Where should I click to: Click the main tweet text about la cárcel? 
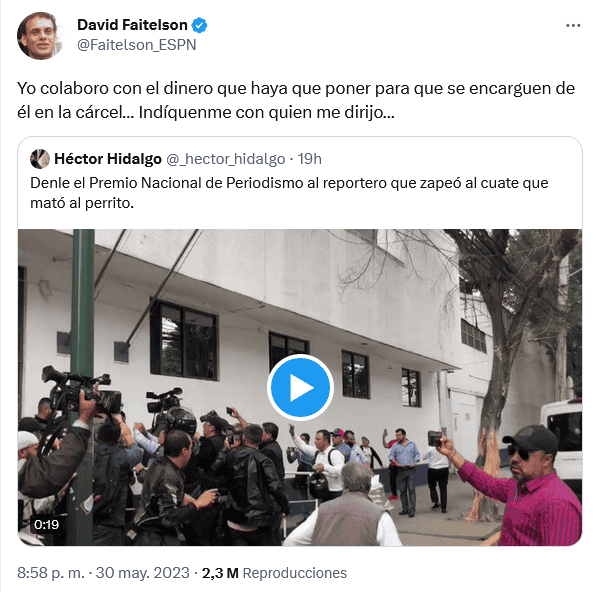pos(296,100)
